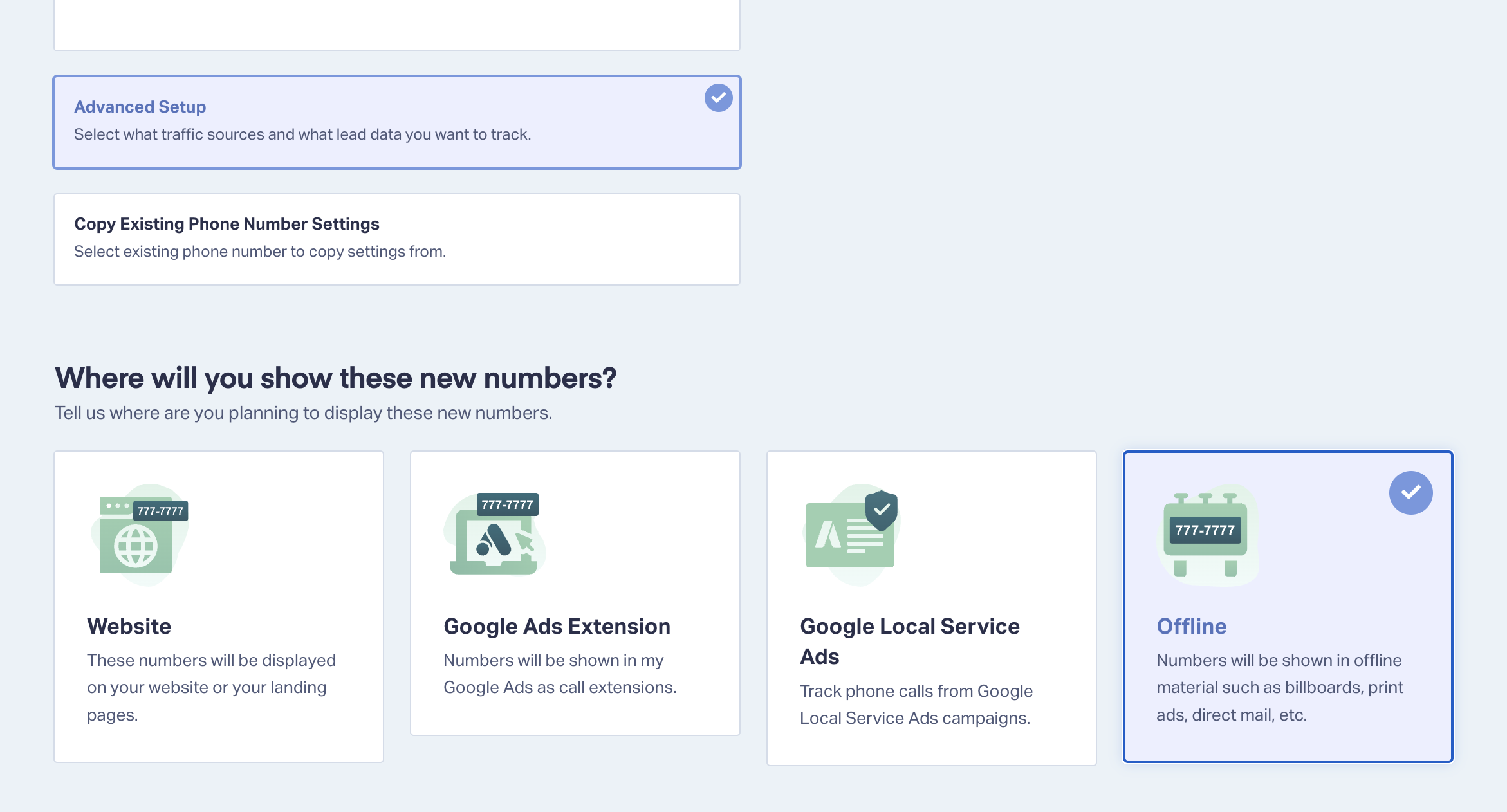The width and height of the screenshot is (1507, 812).
Task: Click the Website card title
Action: pyautogui.click(x=129, y=626)
